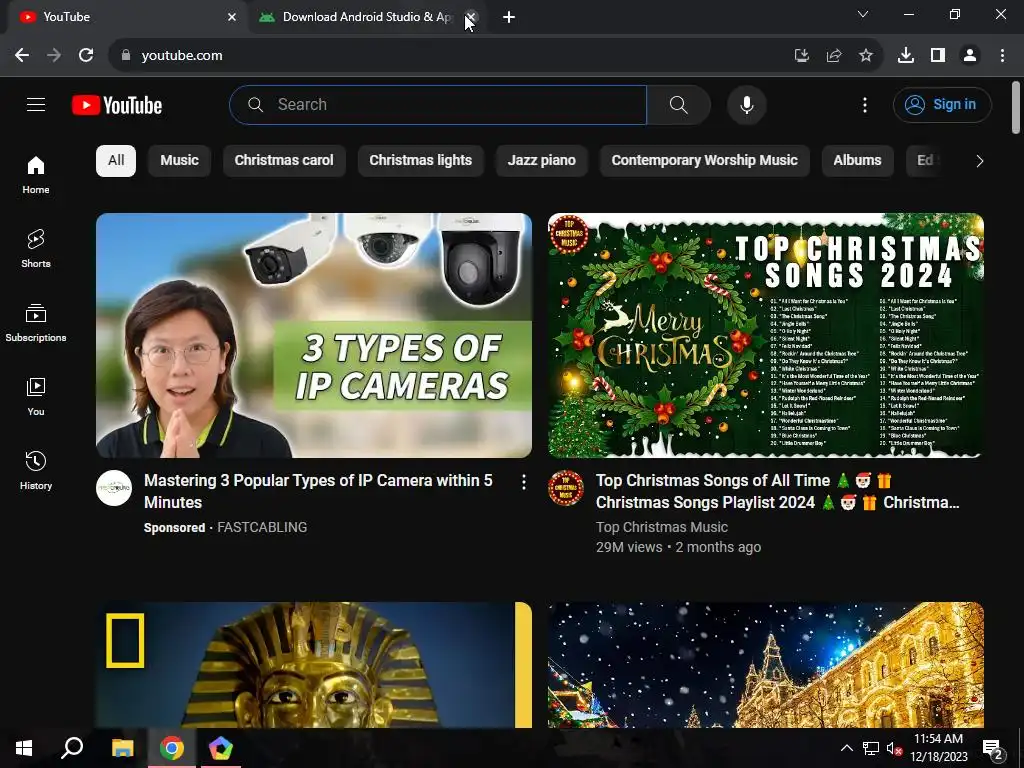Go back in browser history

pyautogui.click(x=22, y=56)
